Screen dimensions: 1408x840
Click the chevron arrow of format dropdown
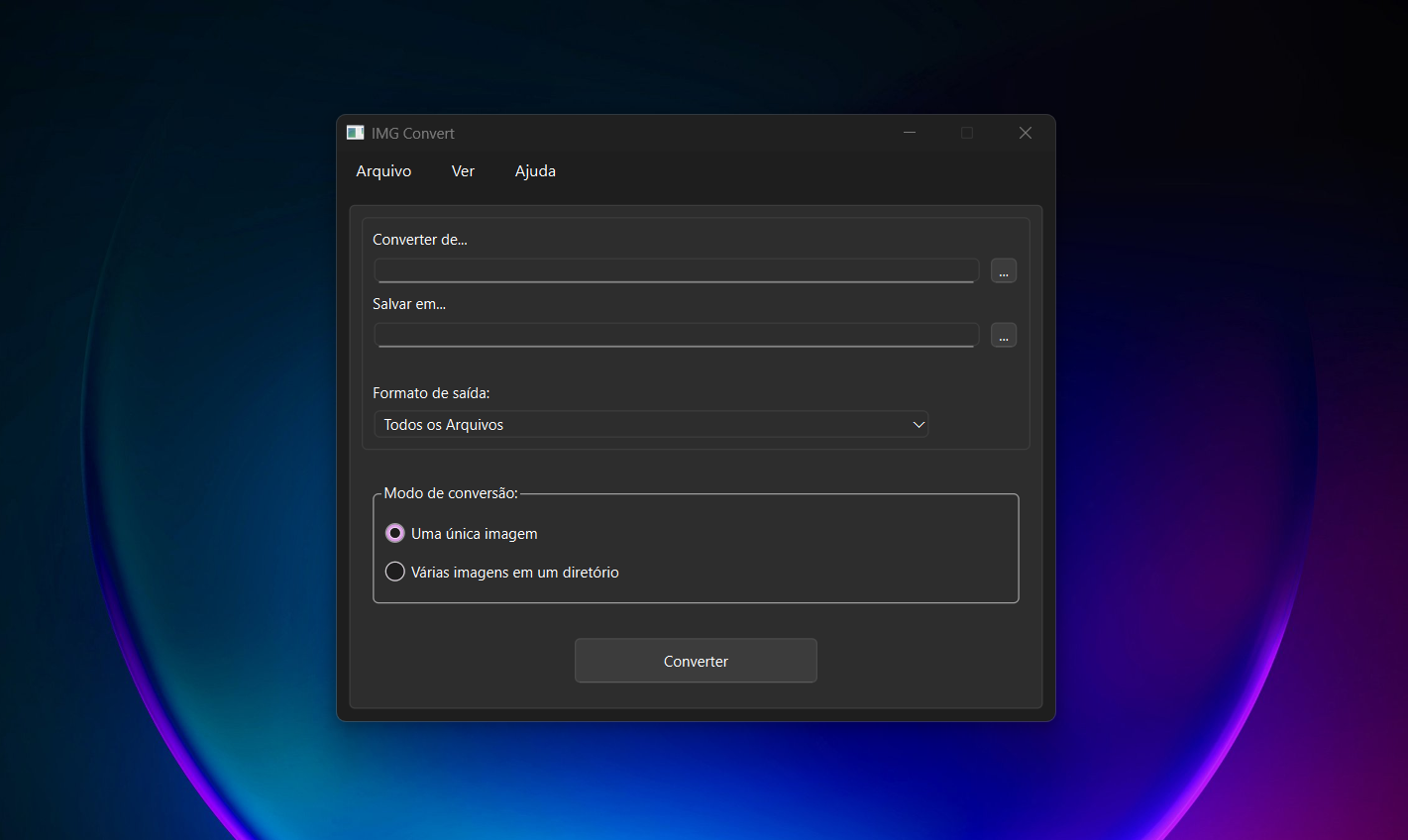point(919,425)
